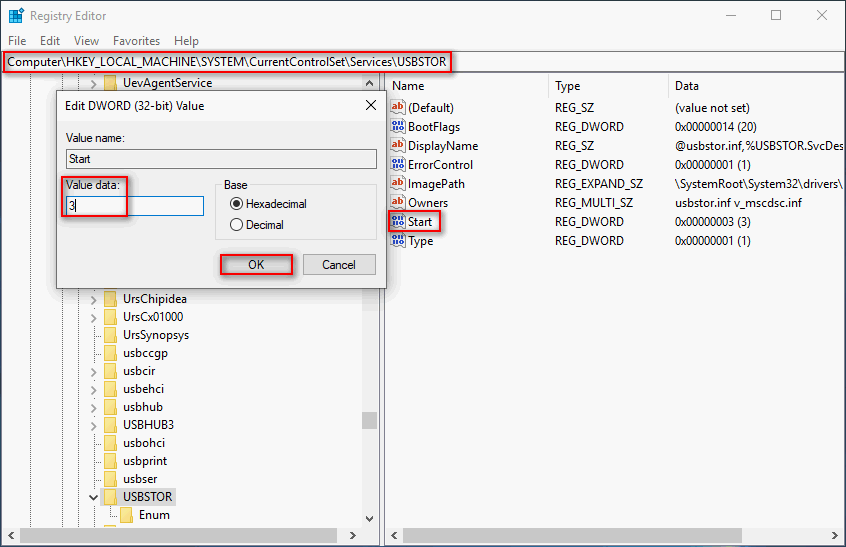Expand the UrsCx01000 tree node
846x547 pixels.
(93, 318)
